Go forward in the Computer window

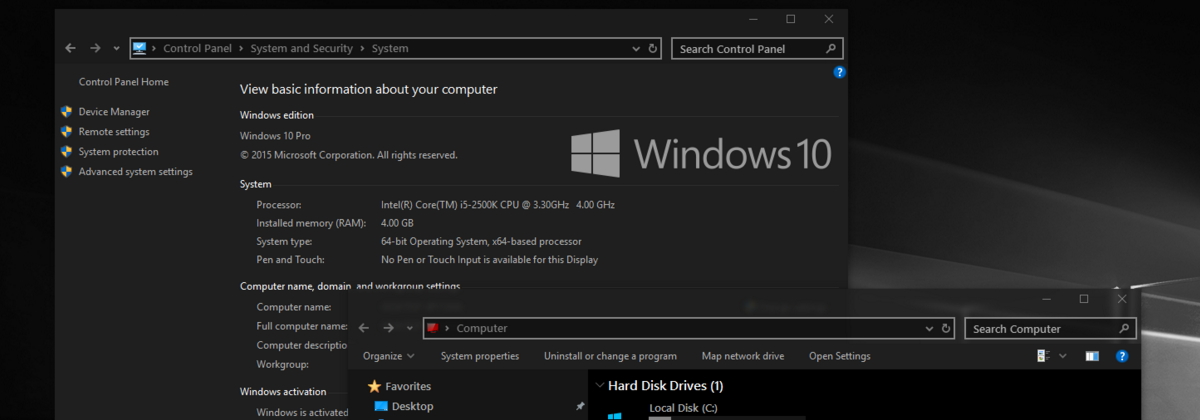coord(389,328)
